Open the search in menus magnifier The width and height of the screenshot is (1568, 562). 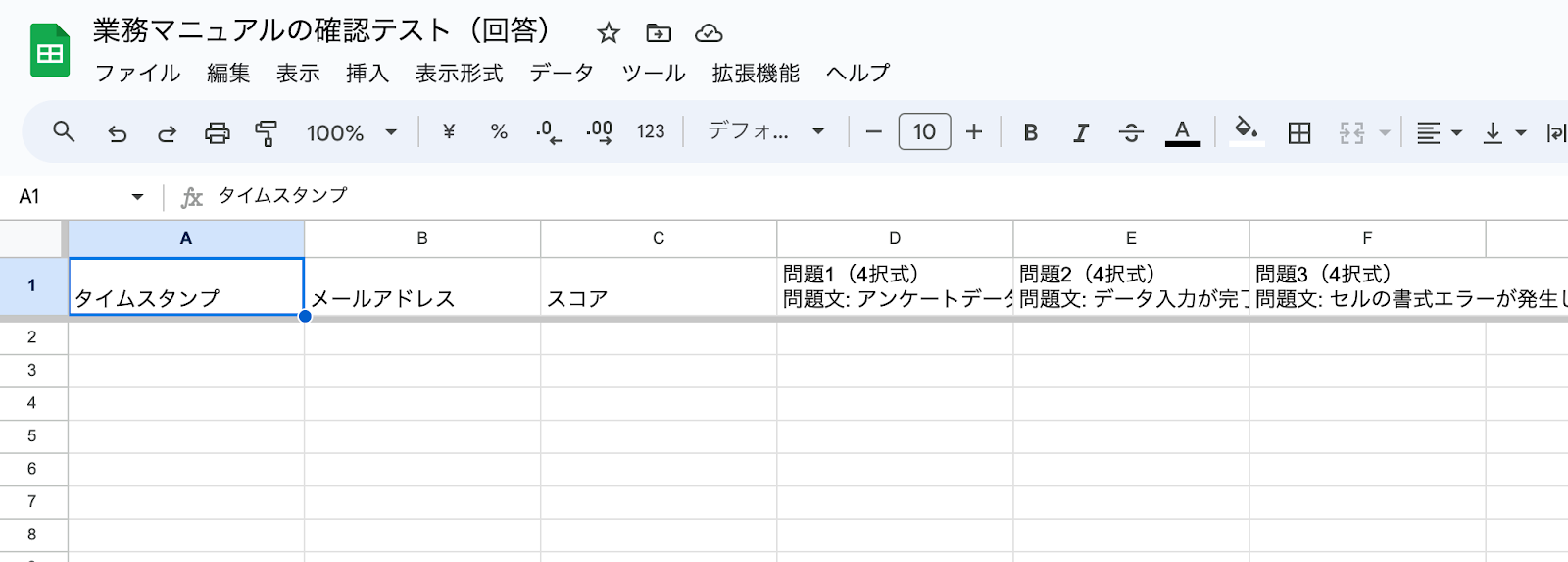(64, 131)
